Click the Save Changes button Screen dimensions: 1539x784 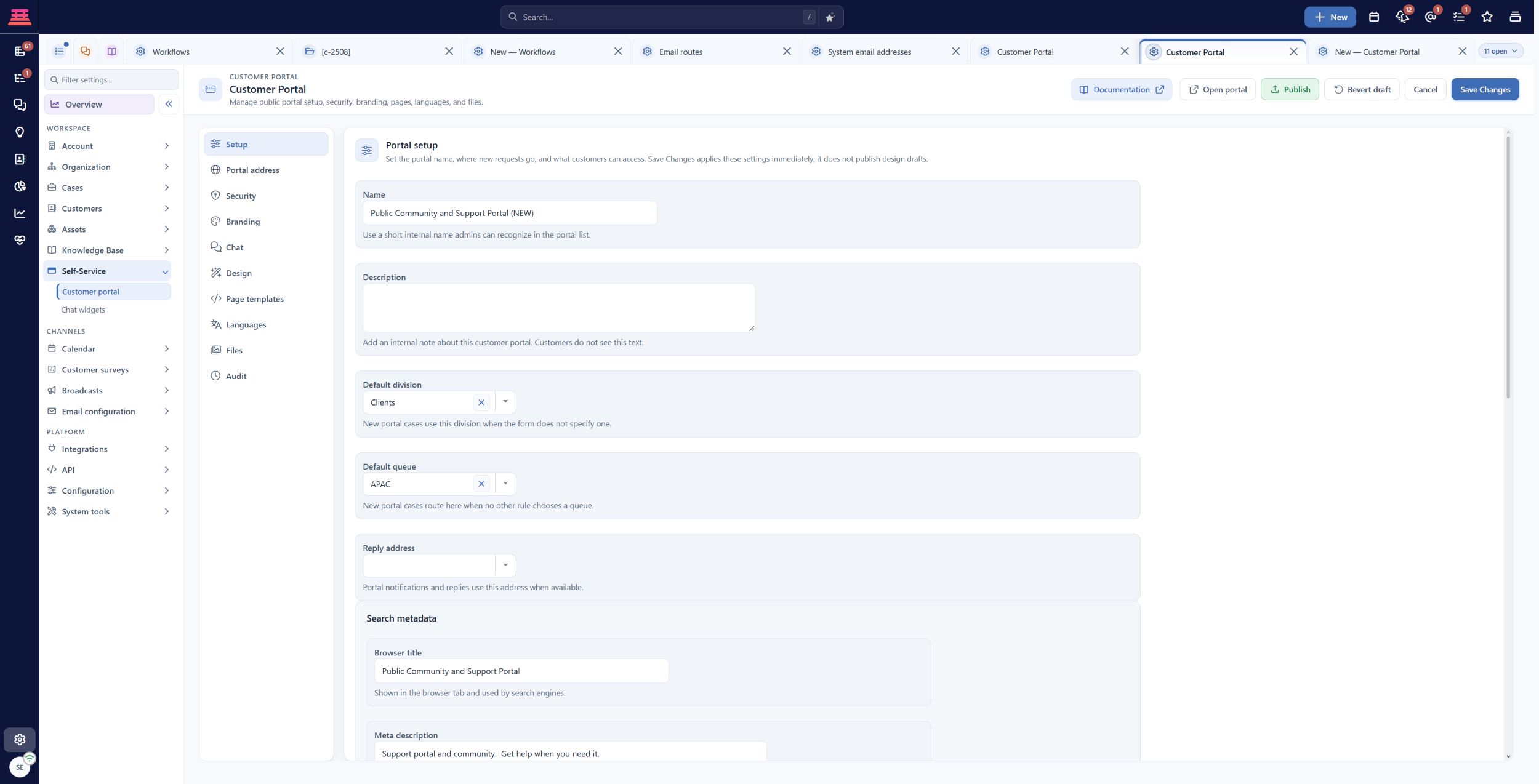coord(1485,89)
